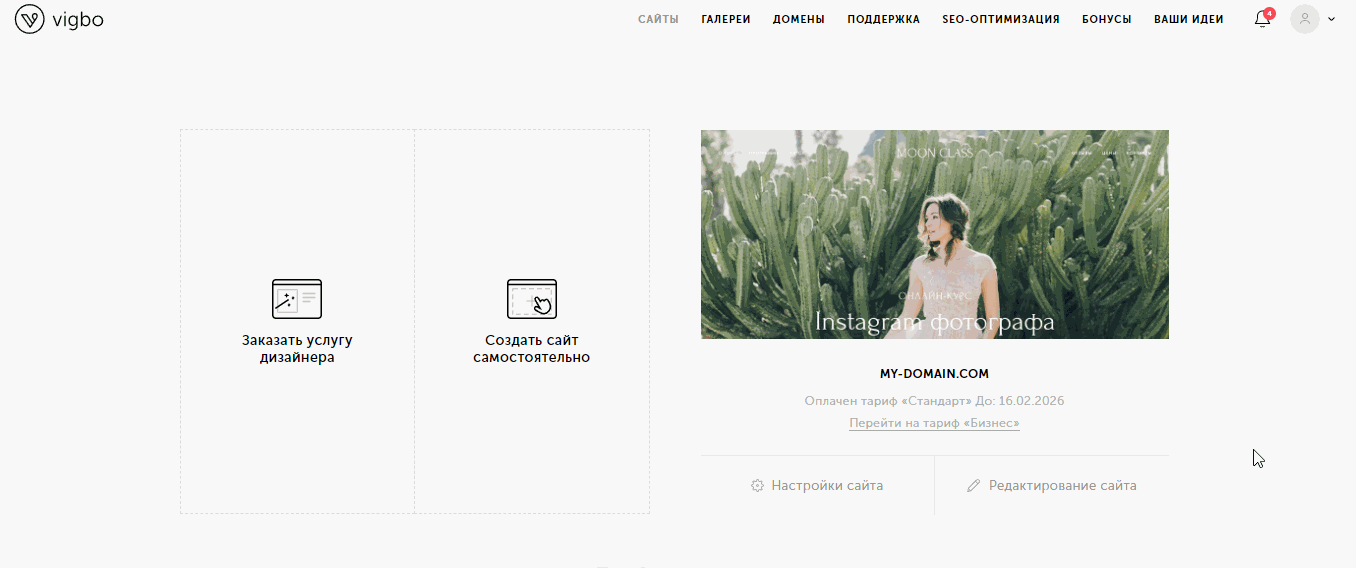
Task: Open the САЙТЫ menu item
Action: click(x=658, y=19)
